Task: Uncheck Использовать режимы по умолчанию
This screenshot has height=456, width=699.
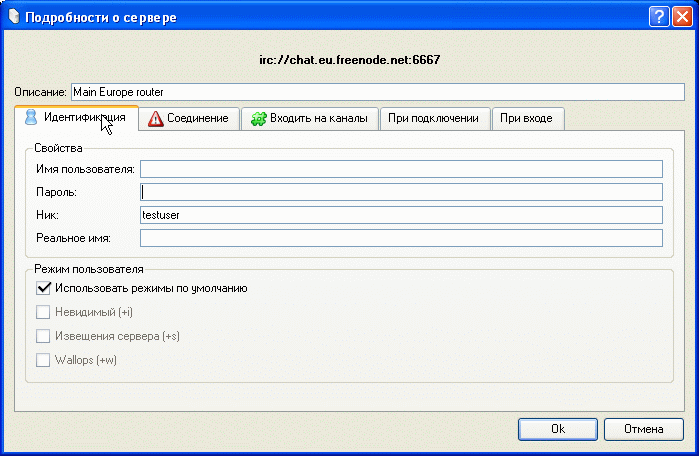Action: click(43, 288)
